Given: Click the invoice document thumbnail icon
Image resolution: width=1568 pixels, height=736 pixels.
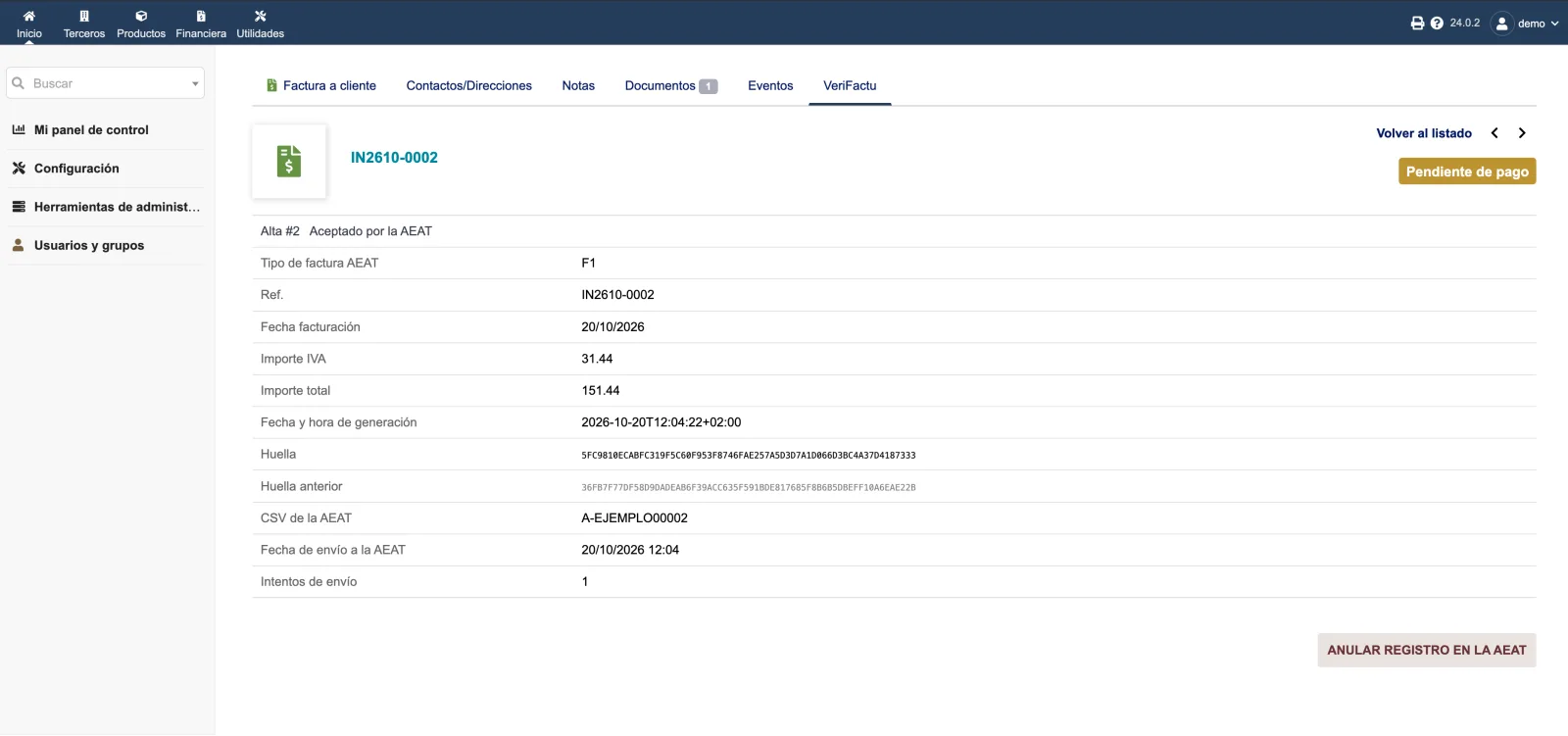Looking at the screenshot, I should click(289, 161).
